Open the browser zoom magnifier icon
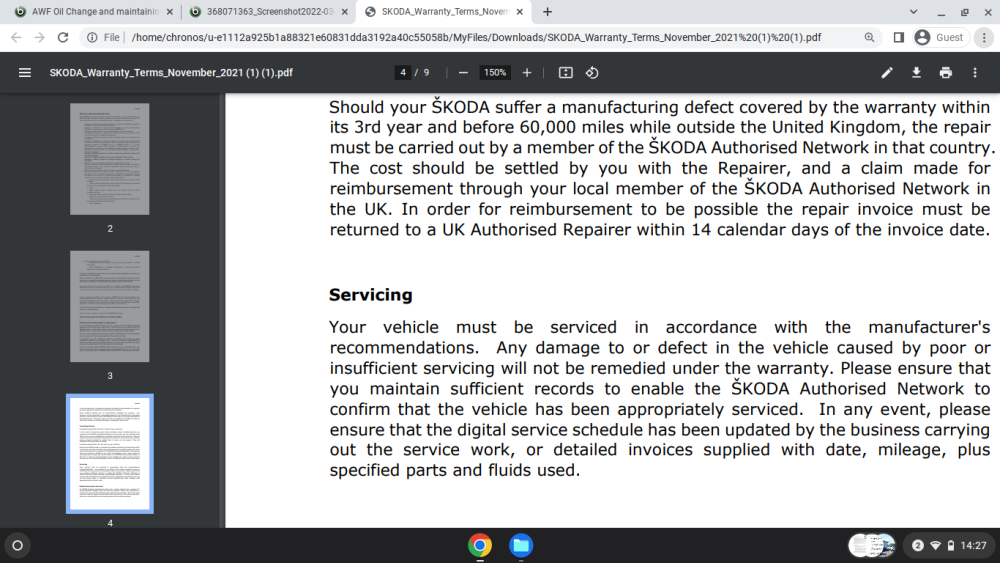Viewport: 1000px width, 563px height. click(869, 38)
